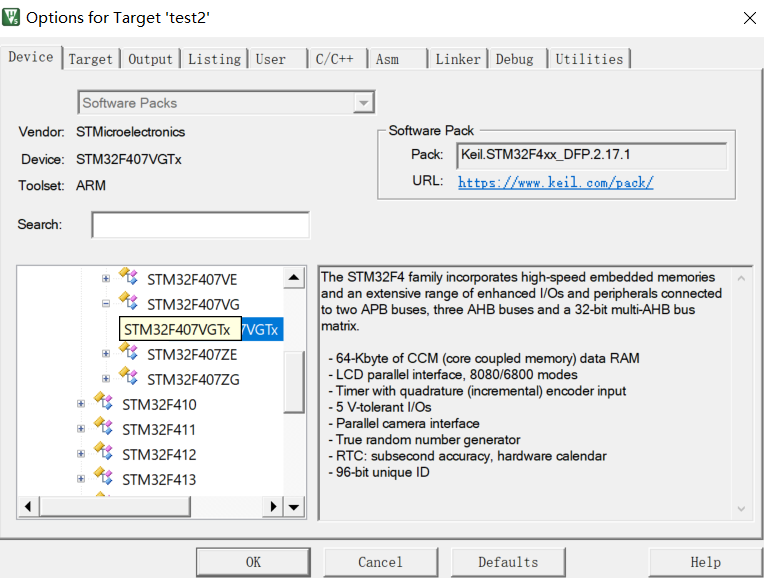Viewport: 764px width, 578px height.
Task: Switch to the Target tab
Action: click(x=91, y=59)
